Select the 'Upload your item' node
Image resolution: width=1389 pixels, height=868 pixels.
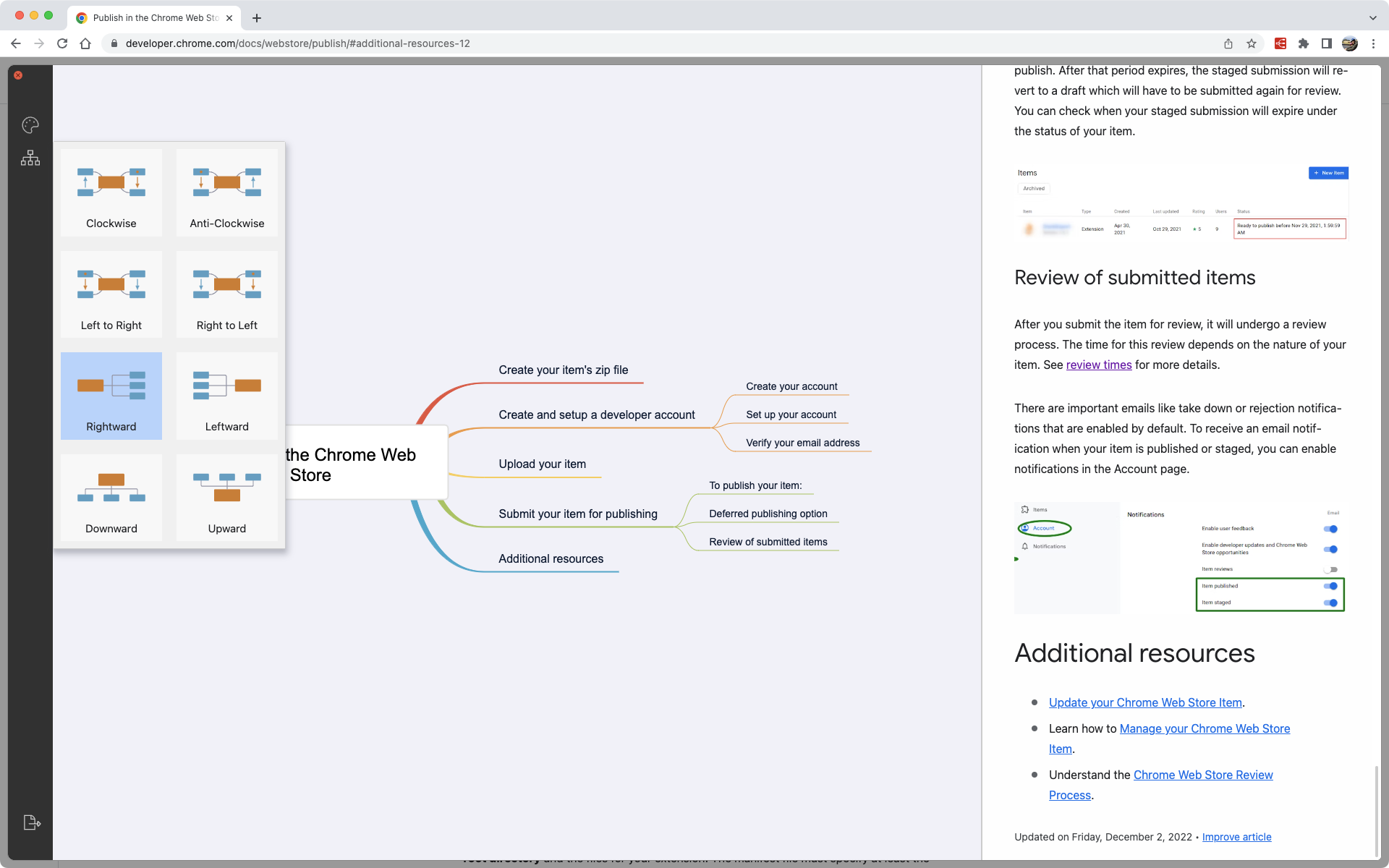pos(543,464)
